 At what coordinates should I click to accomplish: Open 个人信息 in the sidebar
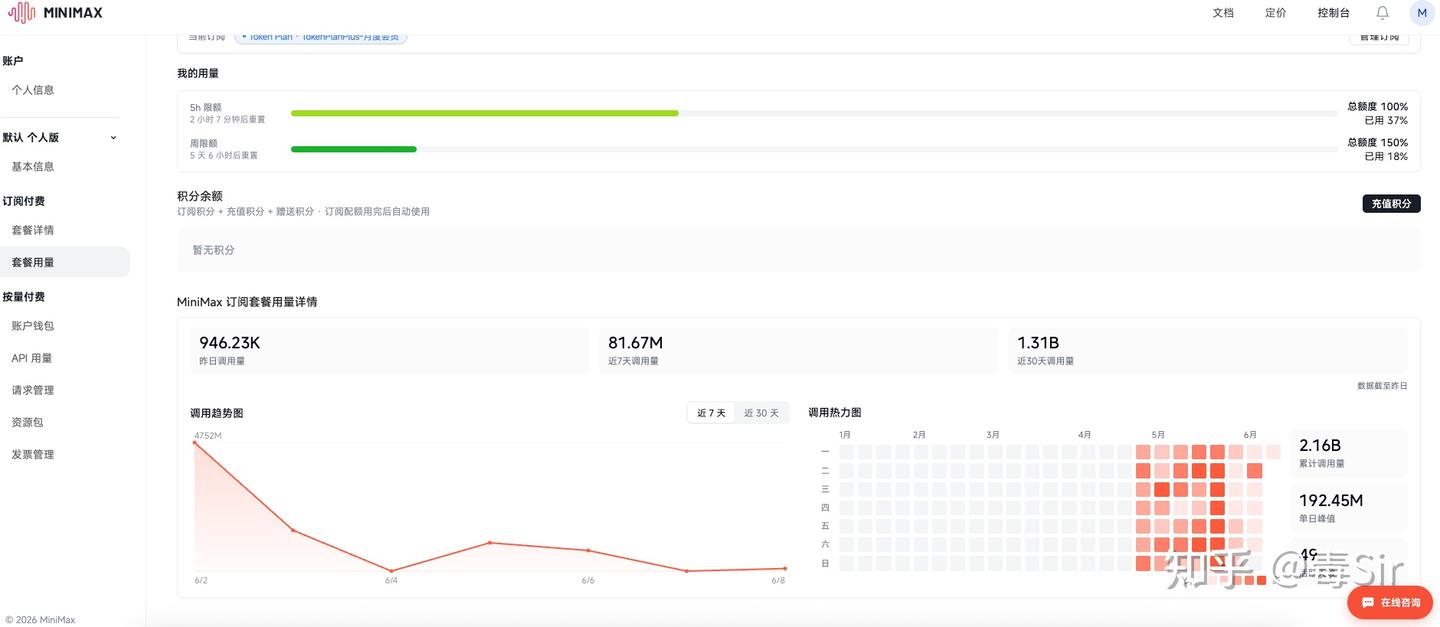point(33,90)
